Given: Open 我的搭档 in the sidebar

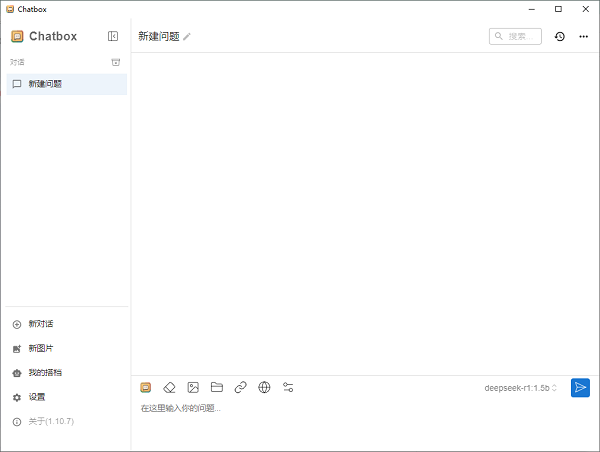Looking at the screenshot, I should click(44, 372).
